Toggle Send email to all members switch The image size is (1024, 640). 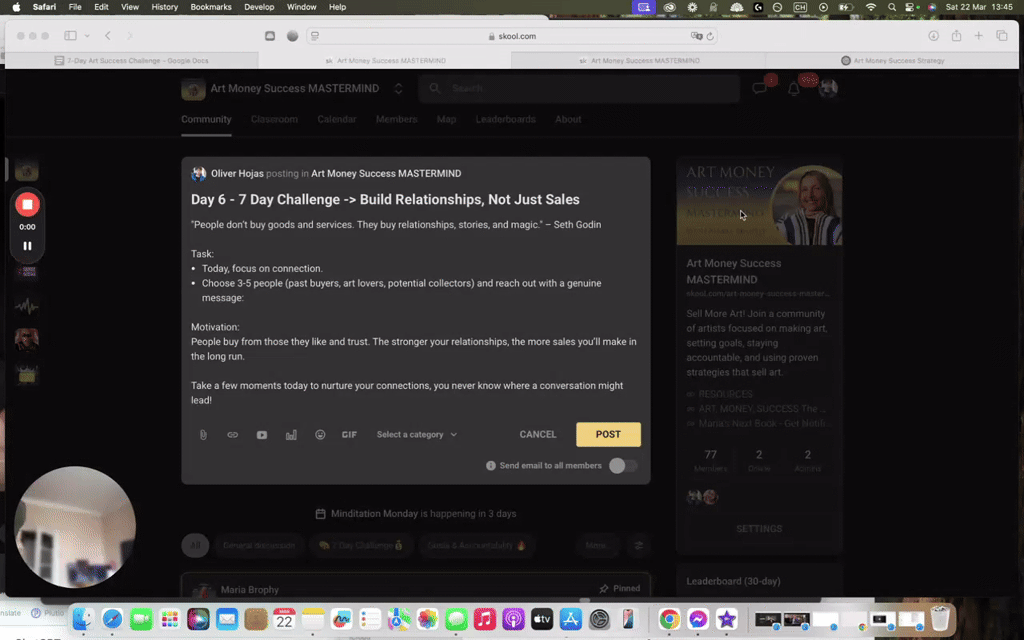(622, 466)
